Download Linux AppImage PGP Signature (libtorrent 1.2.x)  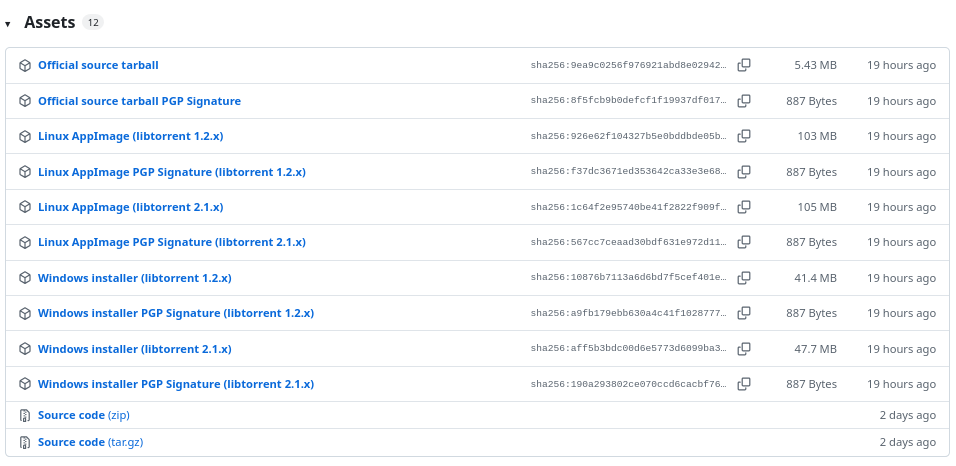click(x=172, y=172)
